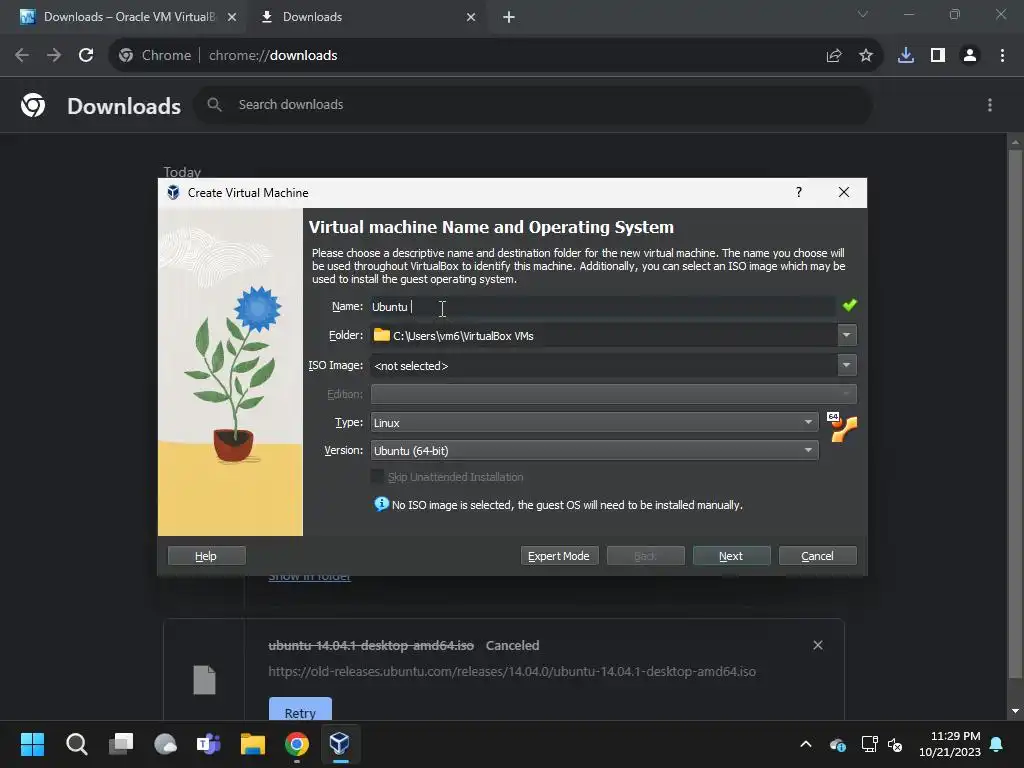Click the muted volume tray icon
Viewport: 1024px width, 768px height.
(895, 744)
